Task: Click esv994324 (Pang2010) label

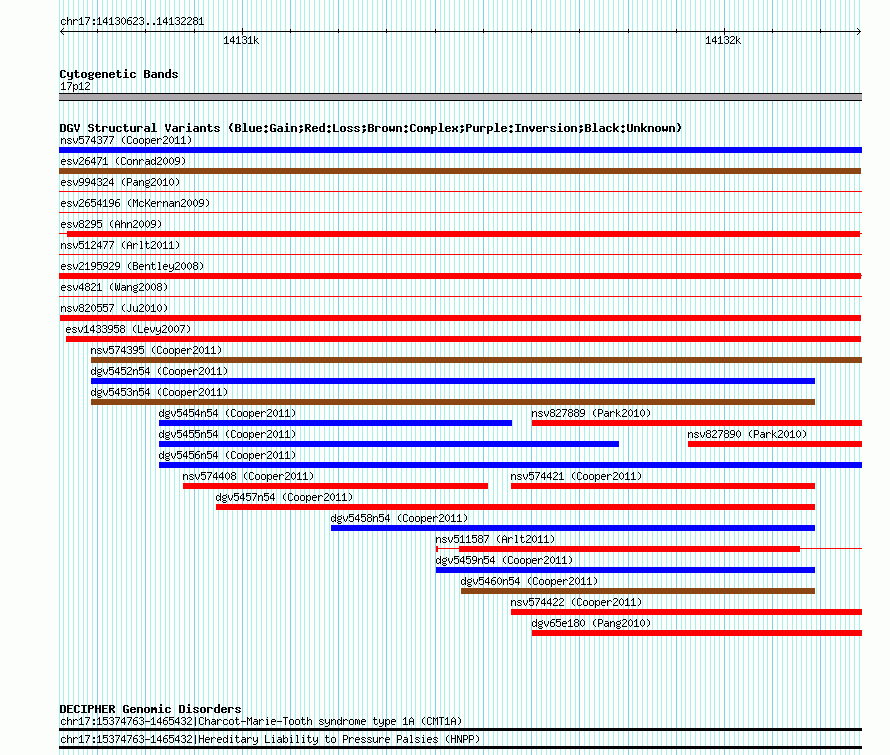Action: (120, 182)
